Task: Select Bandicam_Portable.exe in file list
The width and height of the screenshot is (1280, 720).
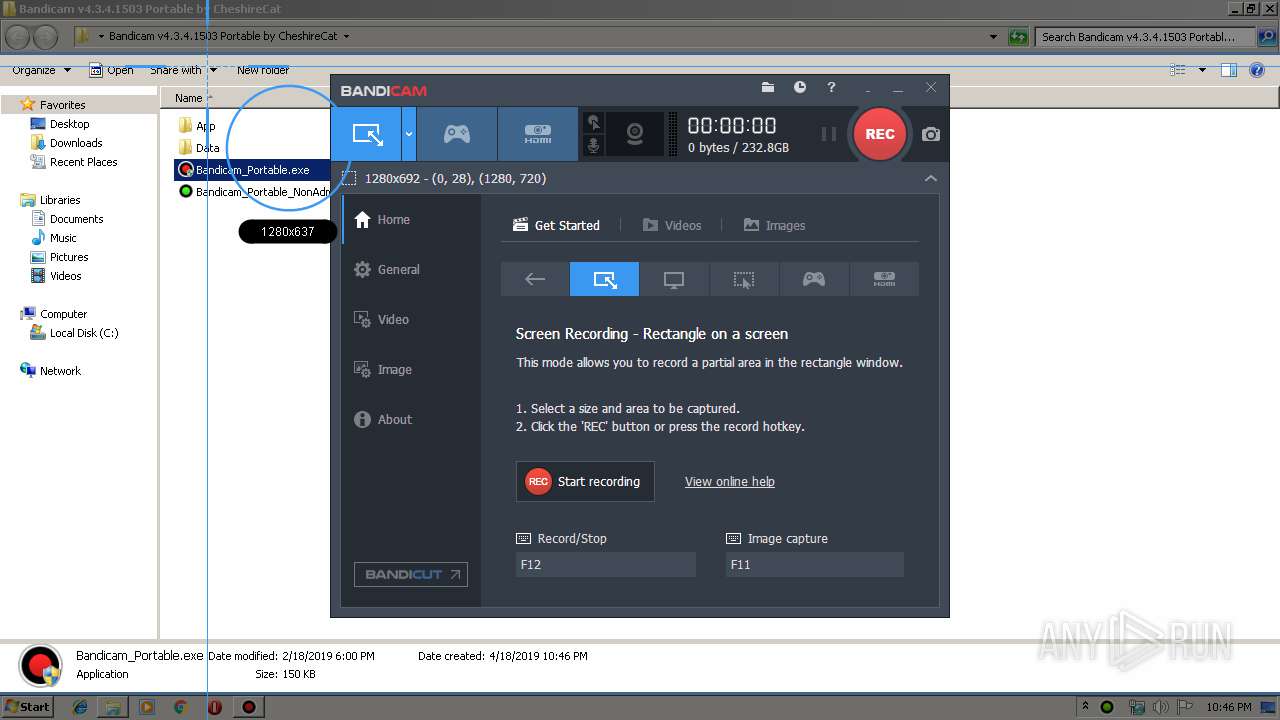Action: point(252,170)
